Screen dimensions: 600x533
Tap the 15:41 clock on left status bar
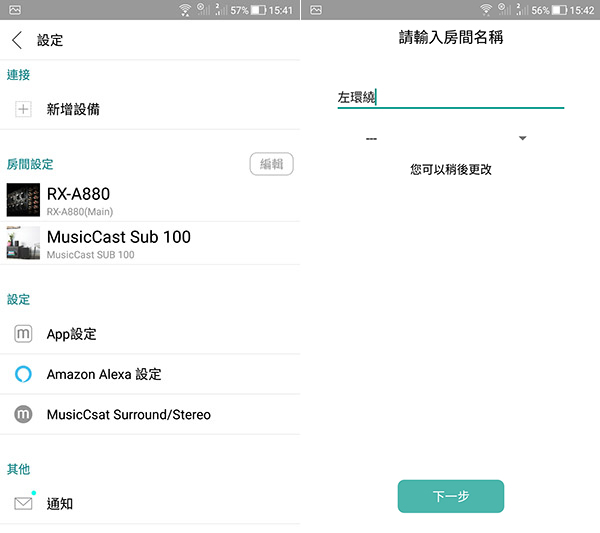pos(280,10)
